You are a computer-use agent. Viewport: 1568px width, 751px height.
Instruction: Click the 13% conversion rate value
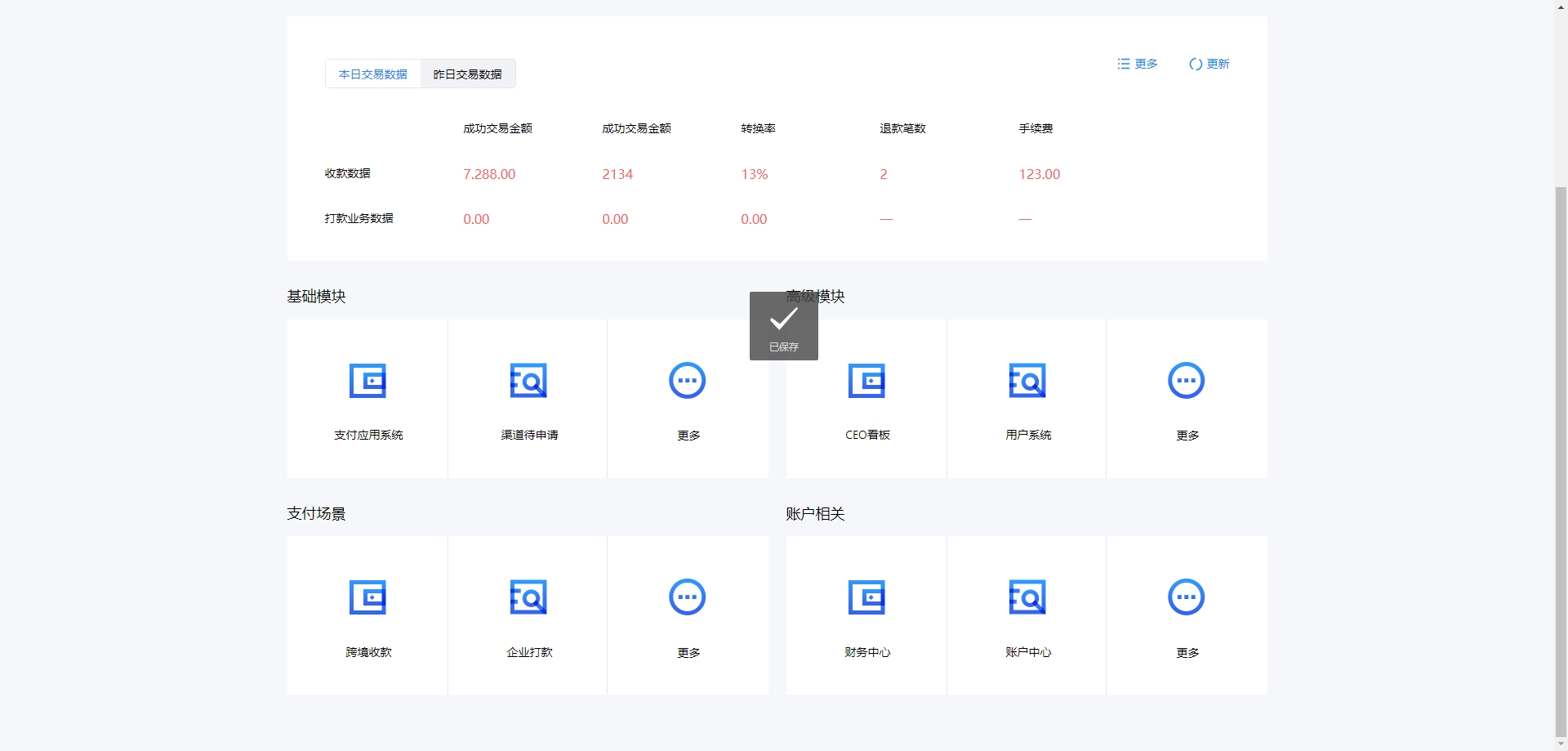(755, 174)
